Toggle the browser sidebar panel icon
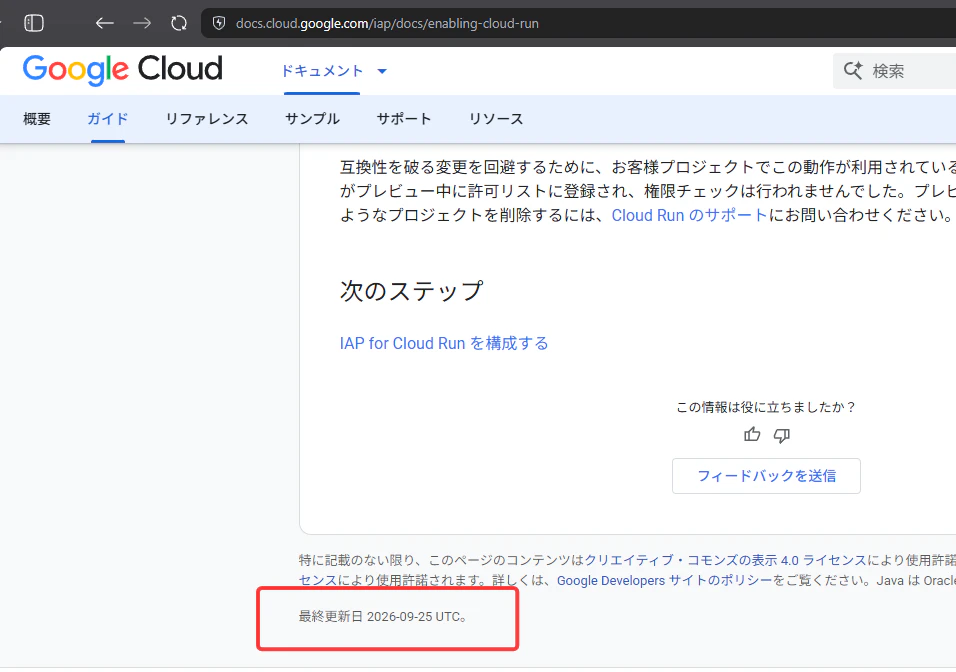Screen dimensions: 956x672 click(34, 23)
